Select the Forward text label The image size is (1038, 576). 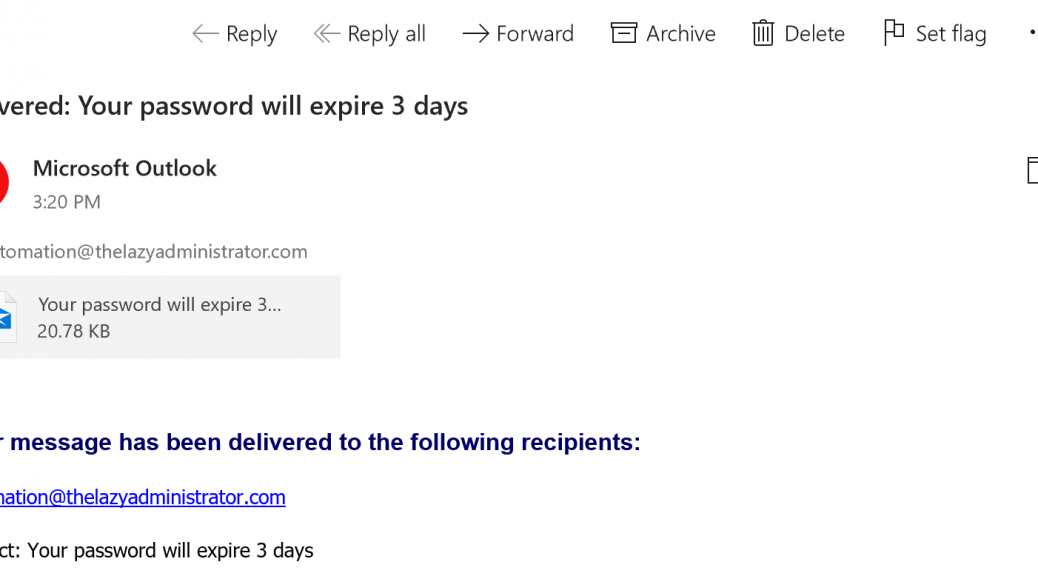[x=535, y=34]
